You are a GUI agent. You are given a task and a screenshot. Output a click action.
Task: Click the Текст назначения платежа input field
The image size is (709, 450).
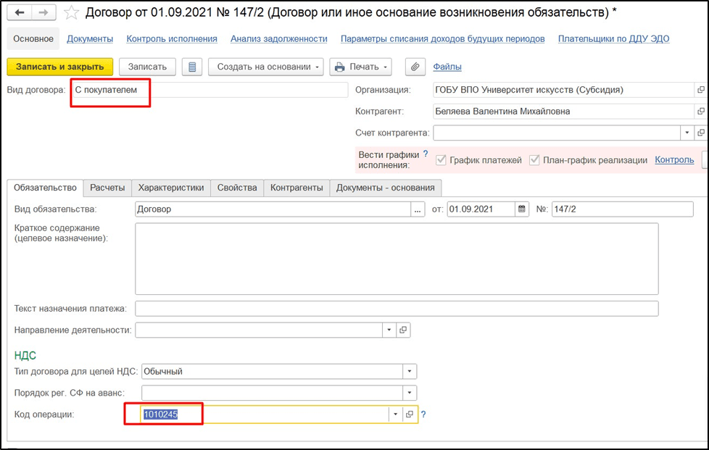click(x=396, y=308)
